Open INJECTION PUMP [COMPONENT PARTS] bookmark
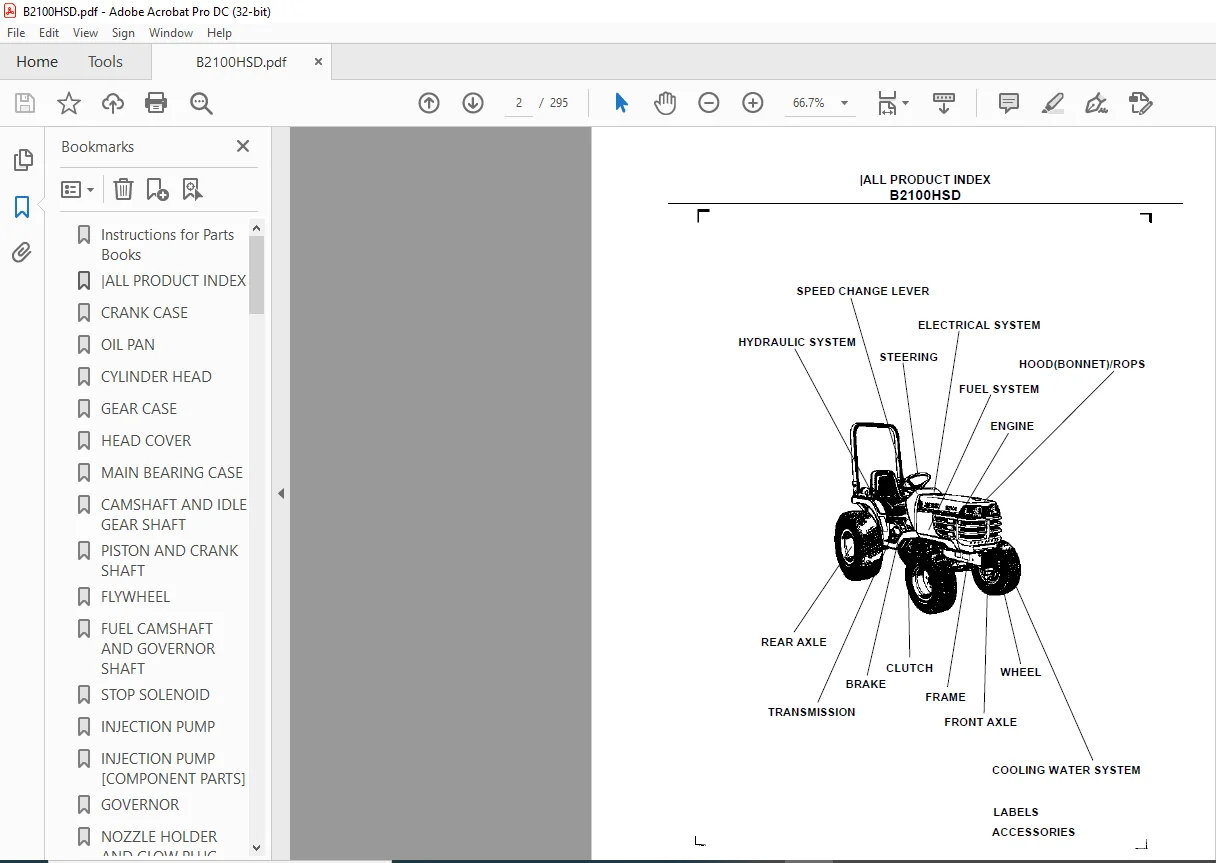The image size is (1216, 863). tap(173, 768)
